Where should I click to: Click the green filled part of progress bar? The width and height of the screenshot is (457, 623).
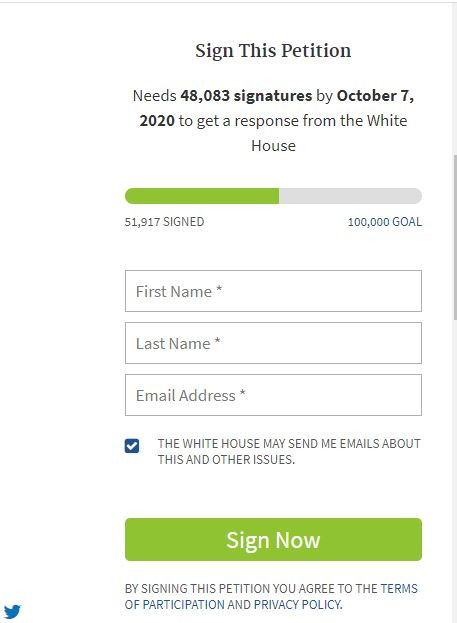(x=202, y=196)
